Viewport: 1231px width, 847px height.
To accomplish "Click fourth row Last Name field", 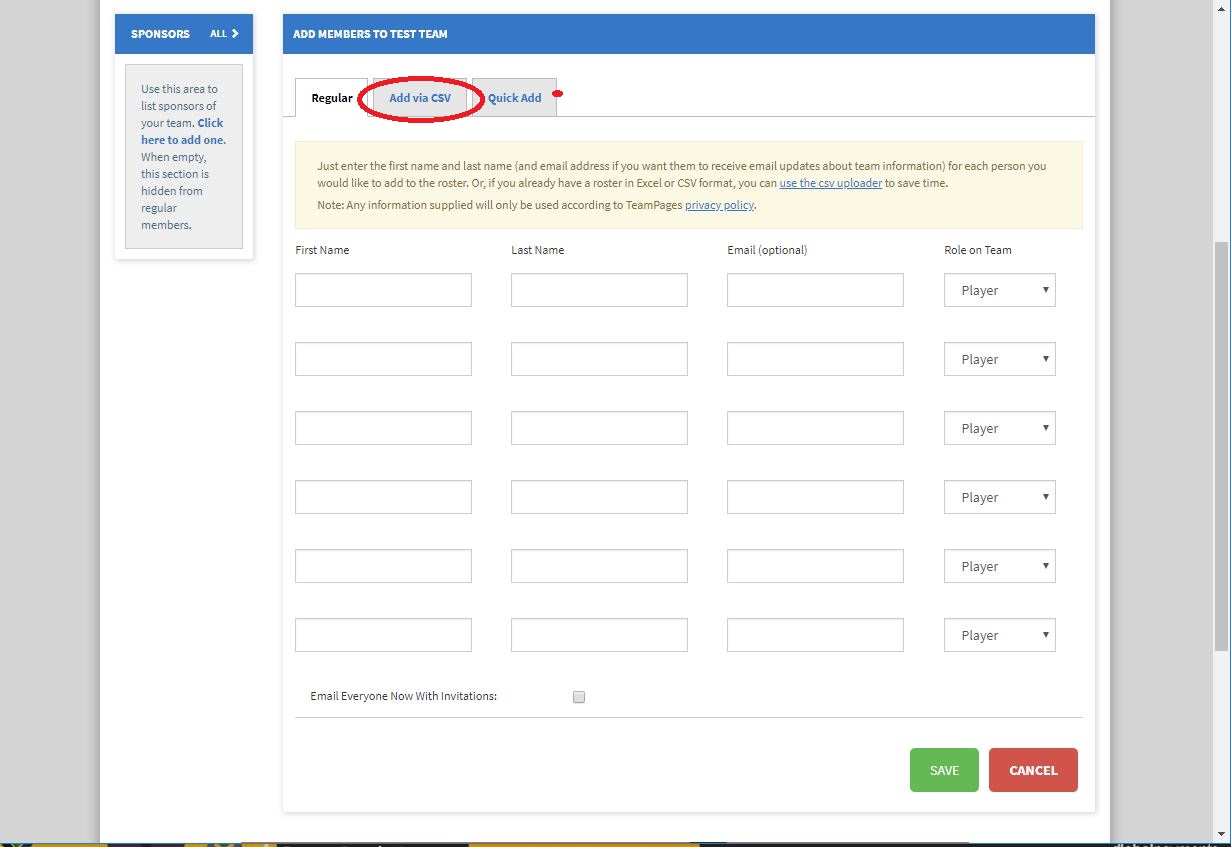I will [x=599, y=497].
